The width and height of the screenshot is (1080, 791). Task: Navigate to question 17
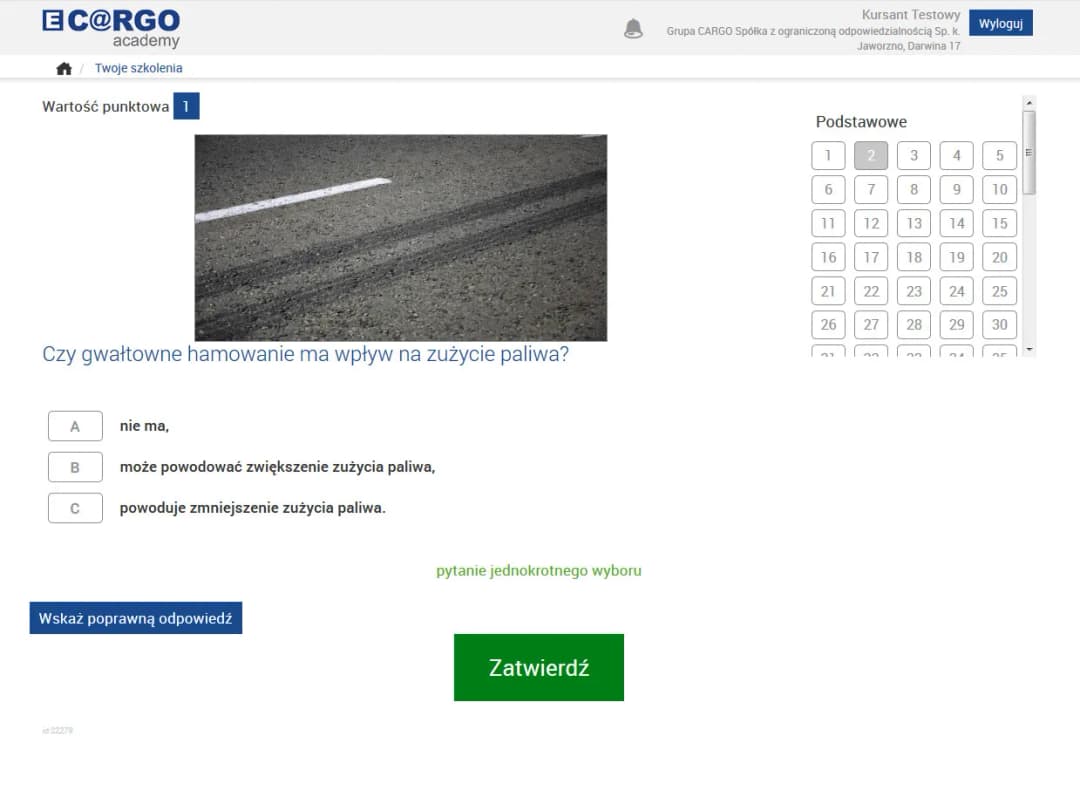click(871, 257)
